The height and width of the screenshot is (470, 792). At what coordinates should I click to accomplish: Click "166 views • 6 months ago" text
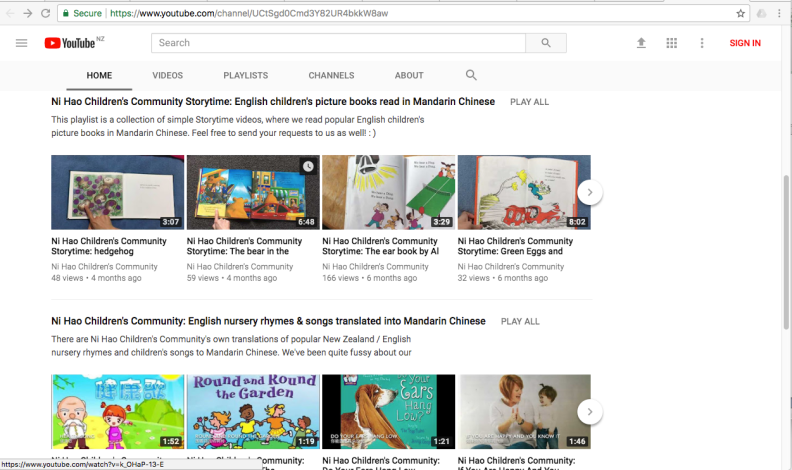tap(370, 278)
